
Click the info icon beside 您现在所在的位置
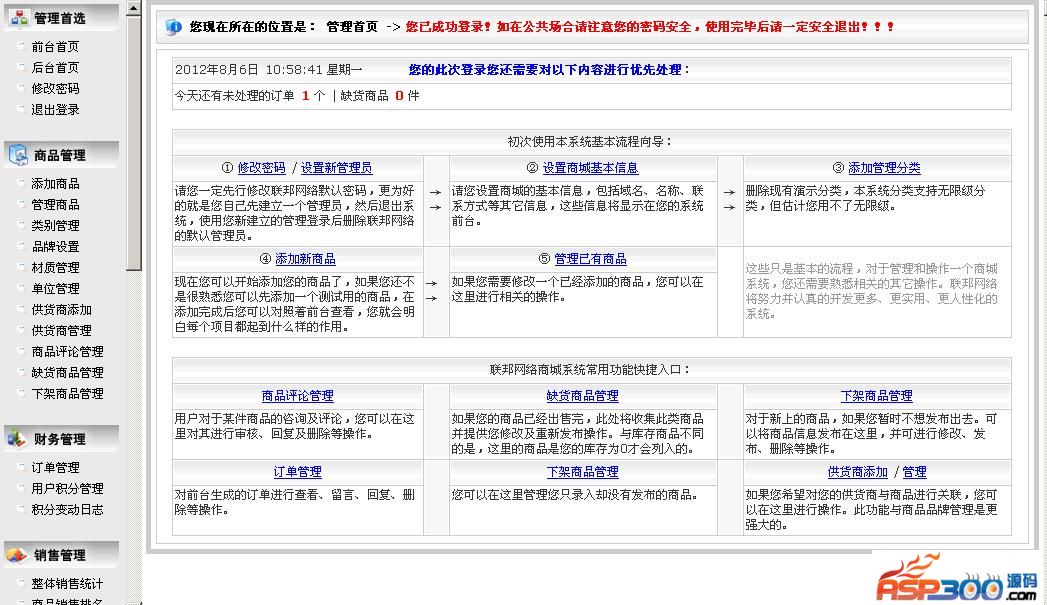pyautogui.click(x=173, y=27)
